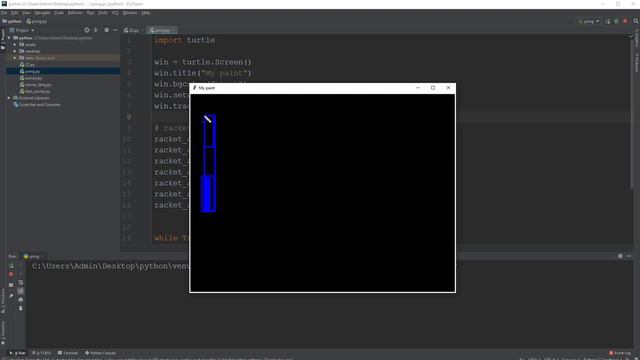Click the Rerun icon in Run panel
Image resolution: width=640 pixels, height=360 pixels.
11,266
